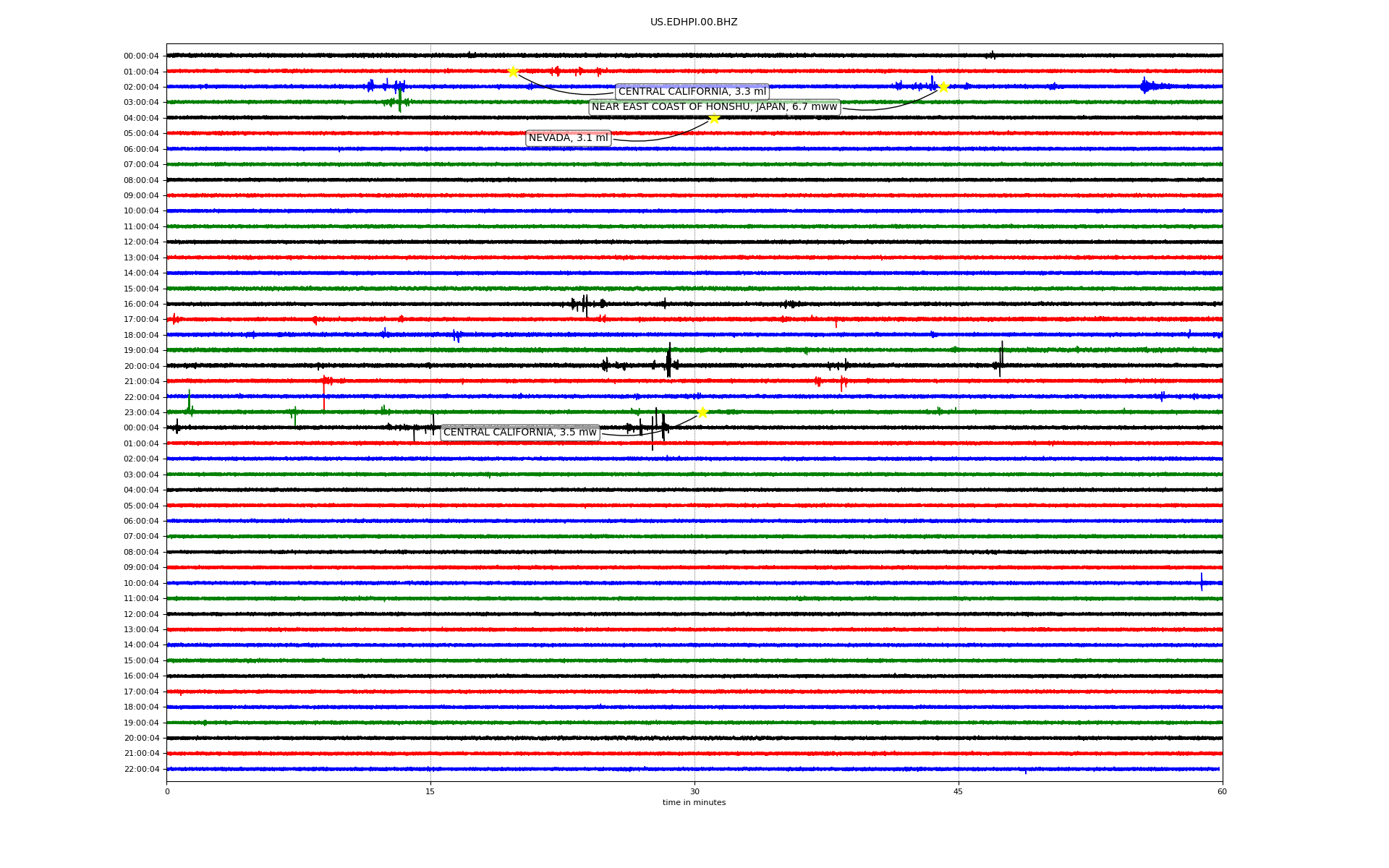The height and width of the screenshot is (868, 1389).
Task: Click the US.EDHPI.00.BHZ plot title
Action: pyautogui.click(x=693, y=22)
